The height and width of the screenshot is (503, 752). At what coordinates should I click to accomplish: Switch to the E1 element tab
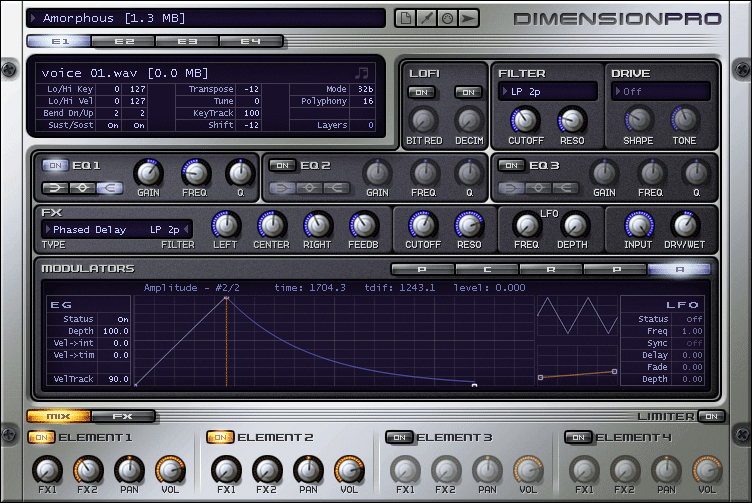[x=59, y=42]
